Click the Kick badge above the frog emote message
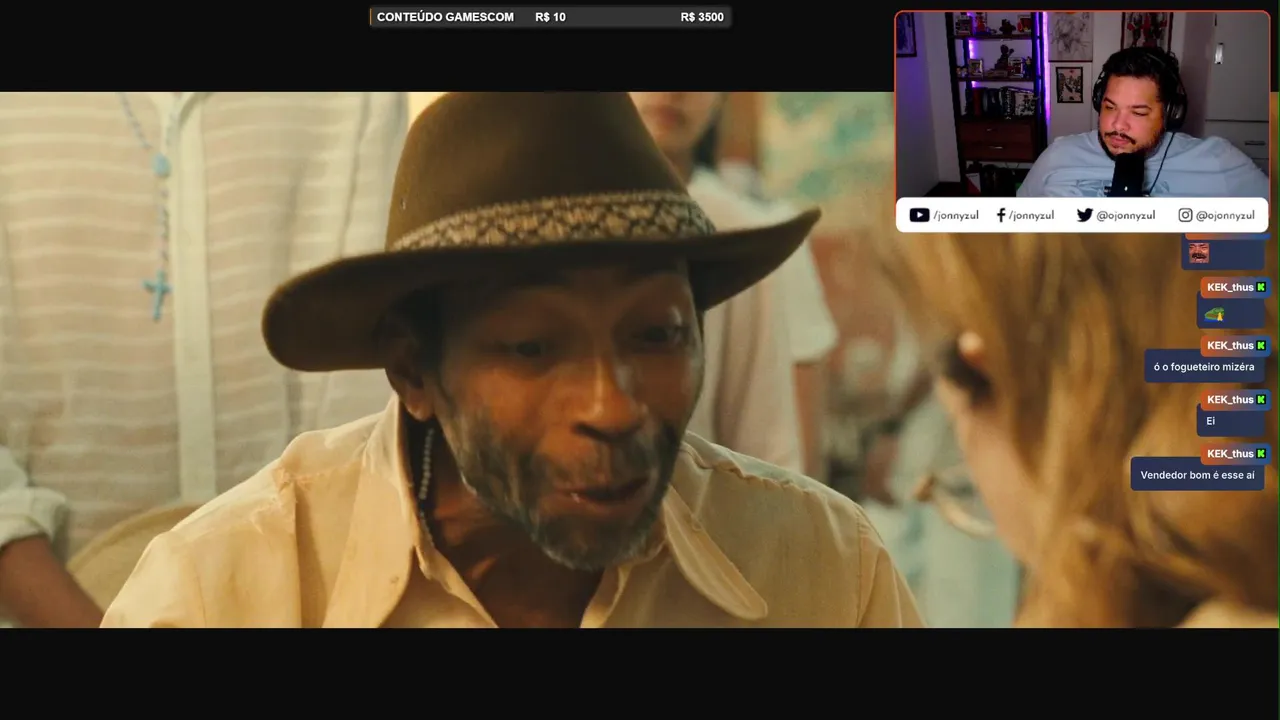Image resolution: width=1280 pixels, height=720 pixels. (1261, 287)
